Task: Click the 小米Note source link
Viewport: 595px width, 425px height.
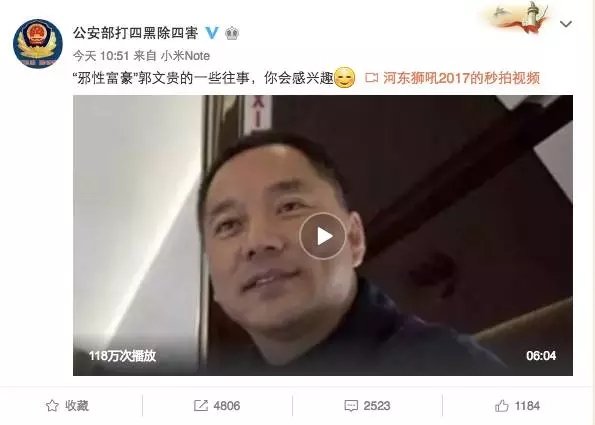Action: tap(185, 56)
